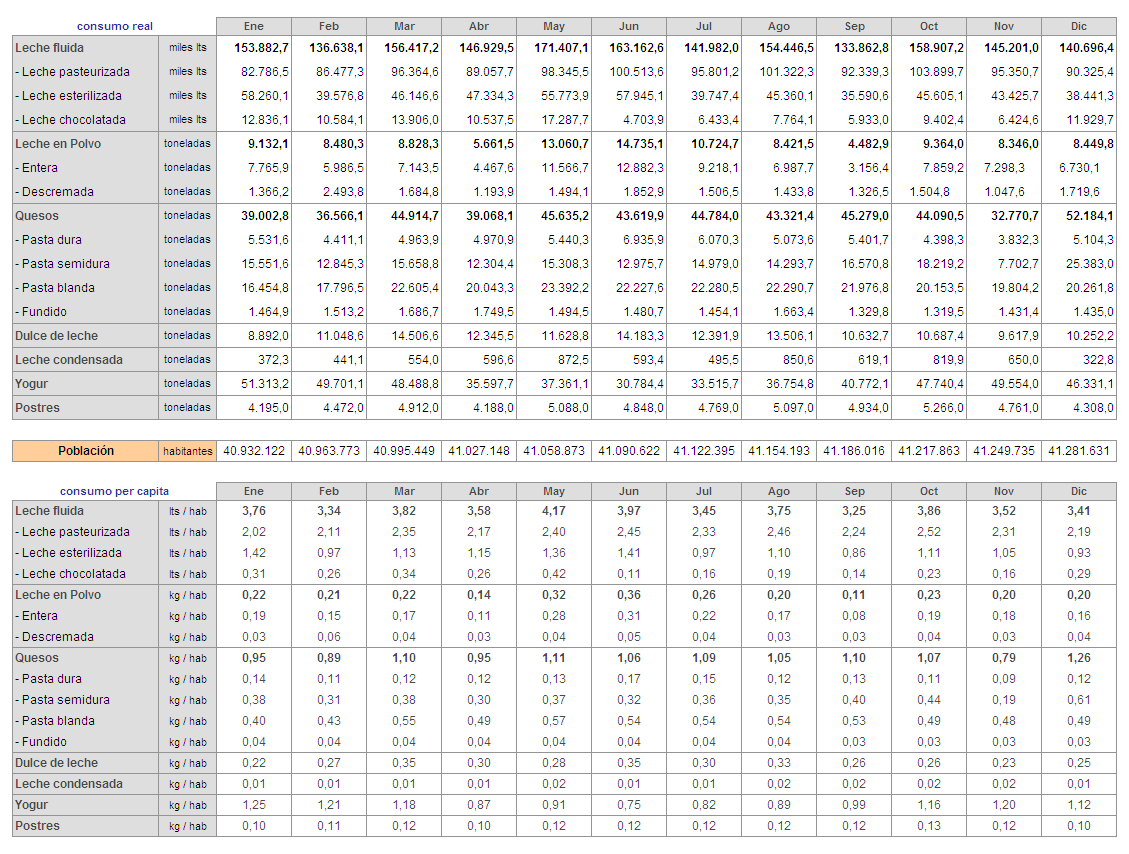Click per capita Pasta semidura value 0,61
The image size is (1129, 854).
(x=1079, y=700)
